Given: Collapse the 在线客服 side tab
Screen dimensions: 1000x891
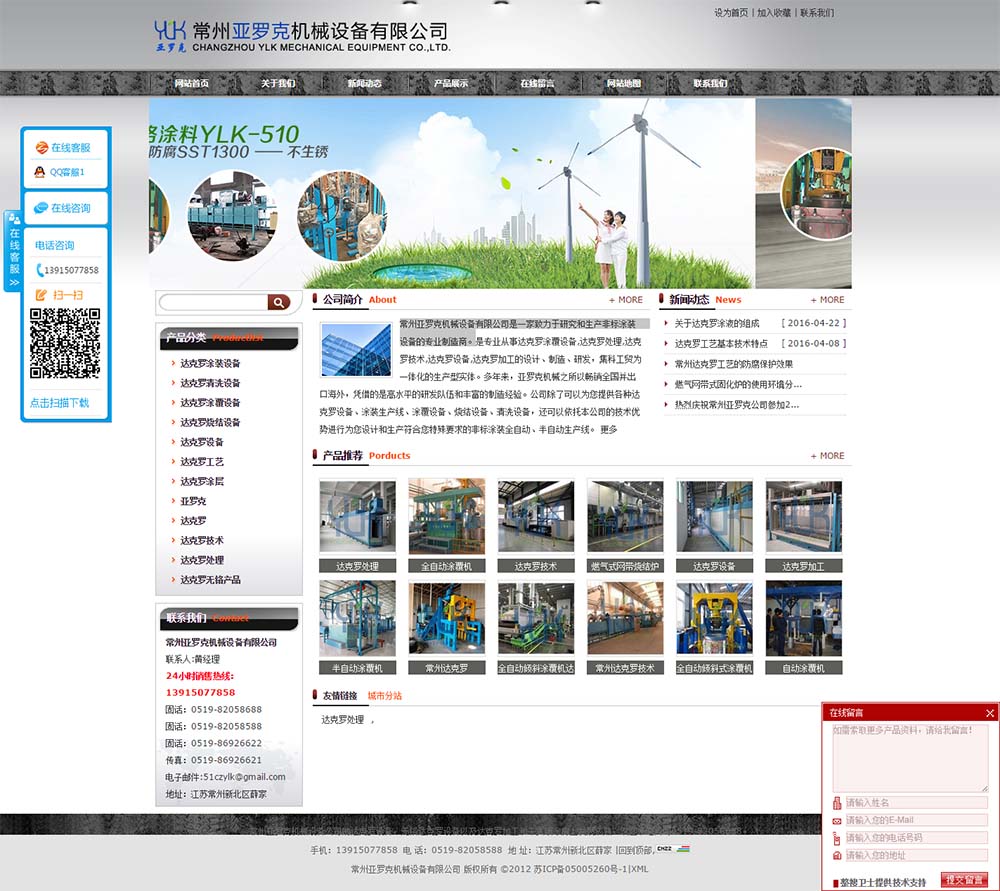Looking at the screenshot, I should point(13,251).
